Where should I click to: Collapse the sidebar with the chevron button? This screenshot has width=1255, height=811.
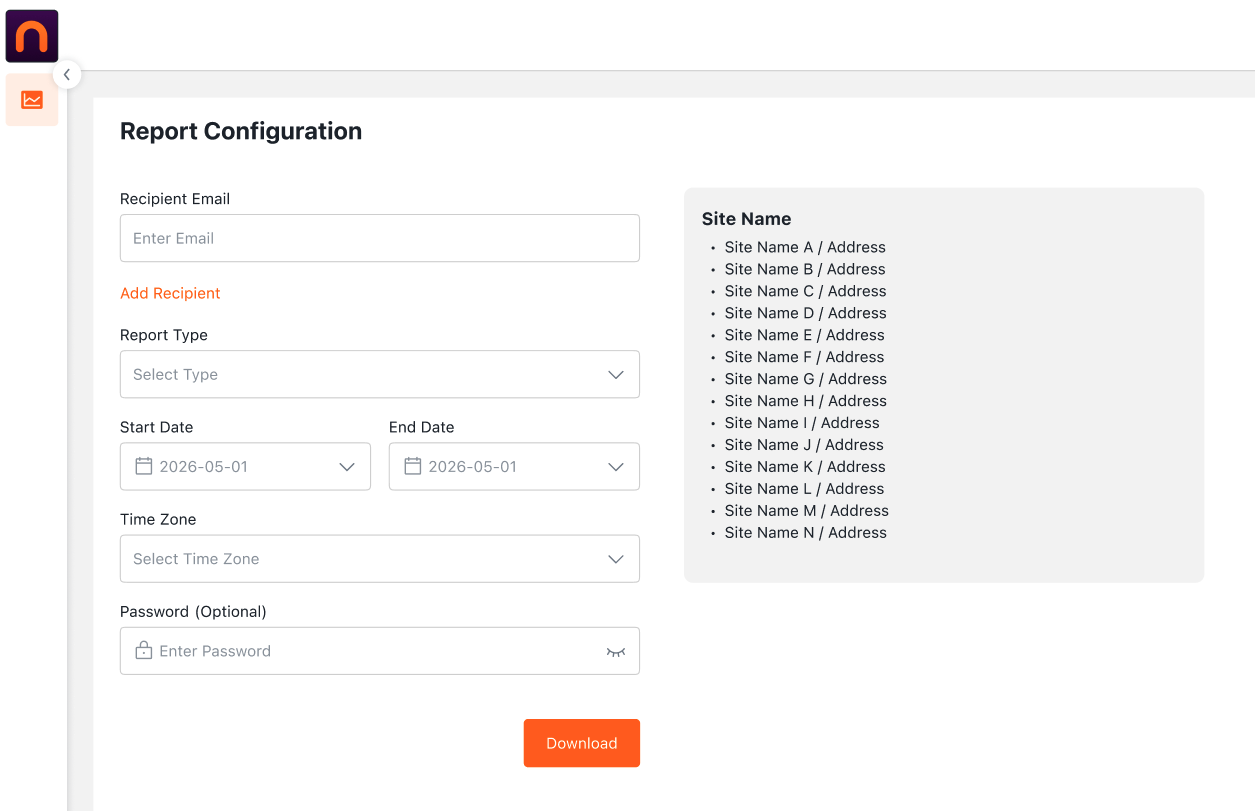[x=67, y=74]
